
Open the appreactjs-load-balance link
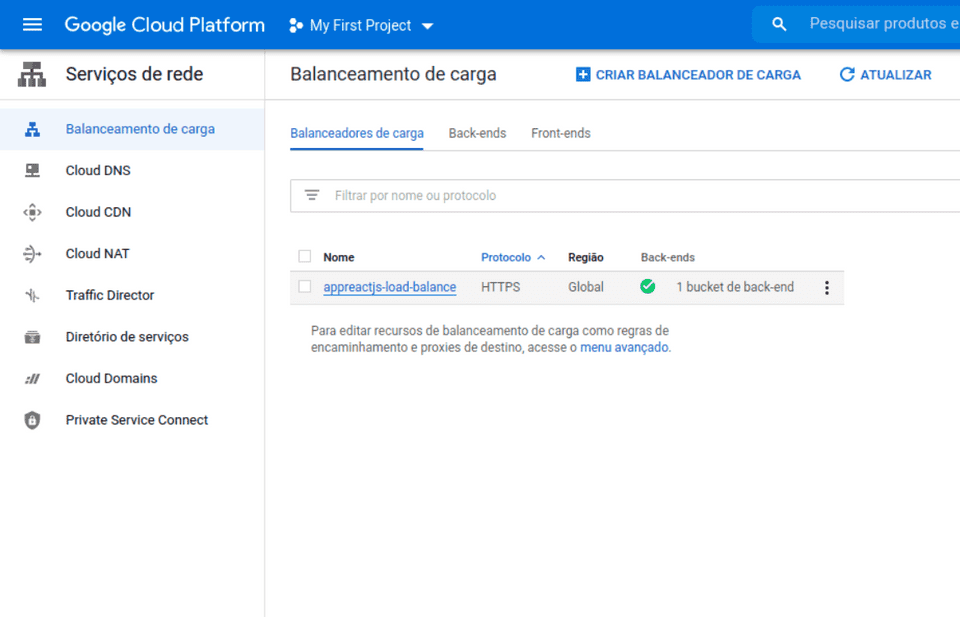[389, 287]
